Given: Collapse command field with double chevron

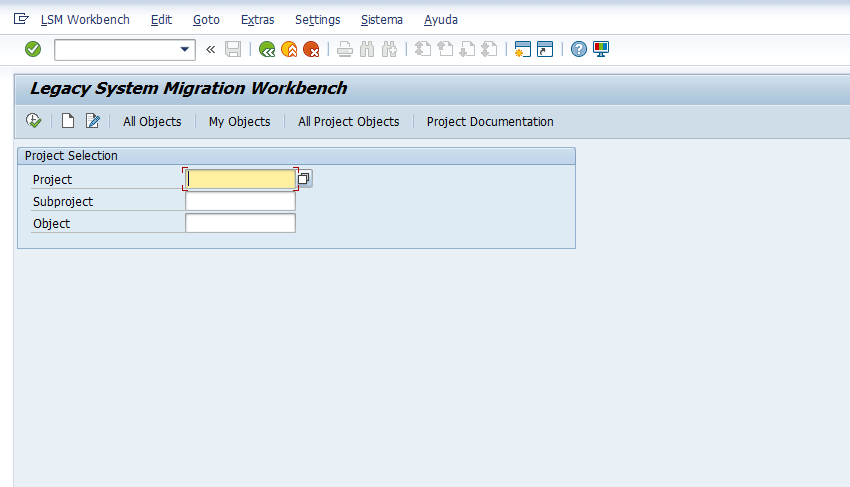Looking at the screenshot, I should coord(211,49).
